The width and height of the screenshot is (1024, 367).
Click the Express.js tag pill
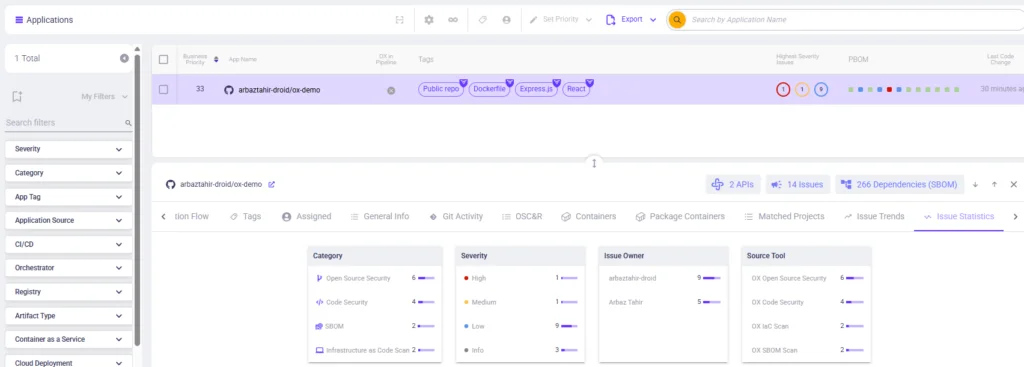pos(536,89)
